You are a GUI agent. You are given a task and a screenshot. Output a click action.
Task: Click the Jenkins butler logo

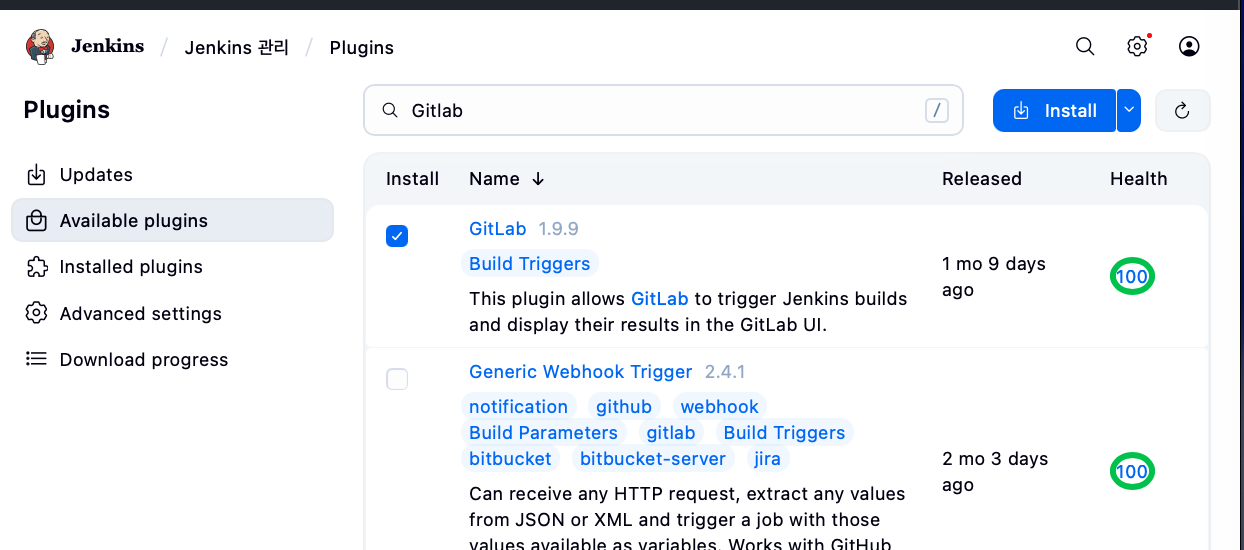pyautogui.click(x=40, y=47)
